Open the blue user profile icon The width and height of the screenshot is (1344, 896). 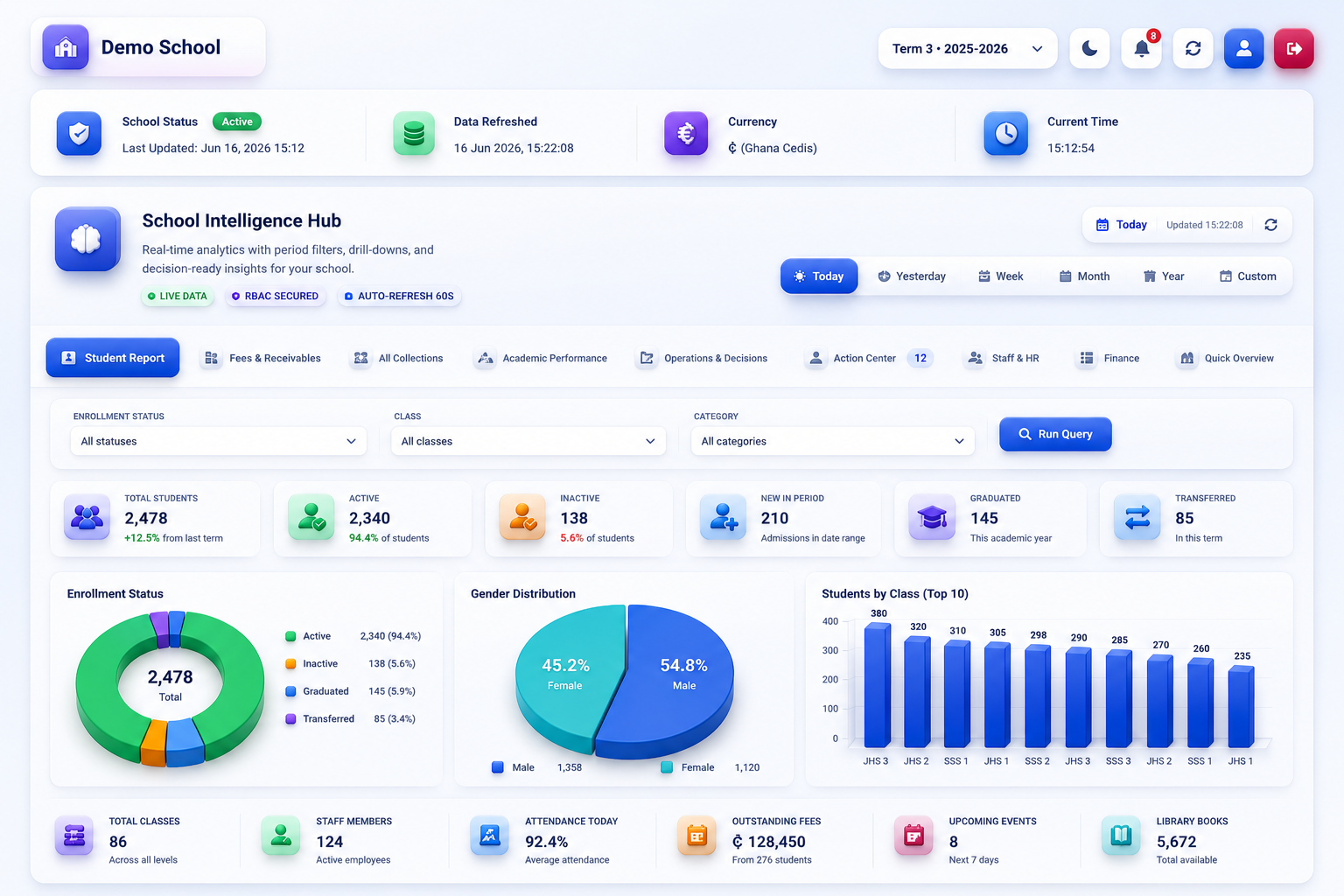pyautogui.click(x=1243, y=48)
